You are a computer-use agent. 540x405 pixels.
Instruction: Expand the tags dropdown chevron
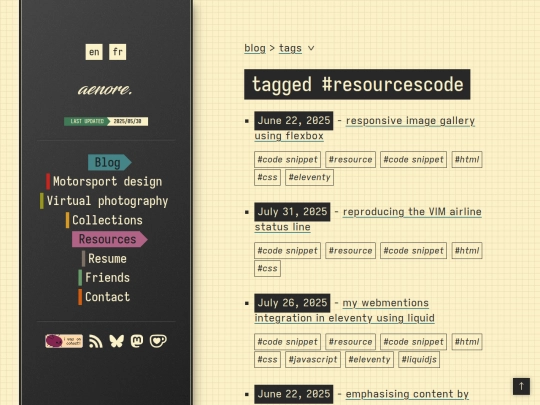point(311,48)
